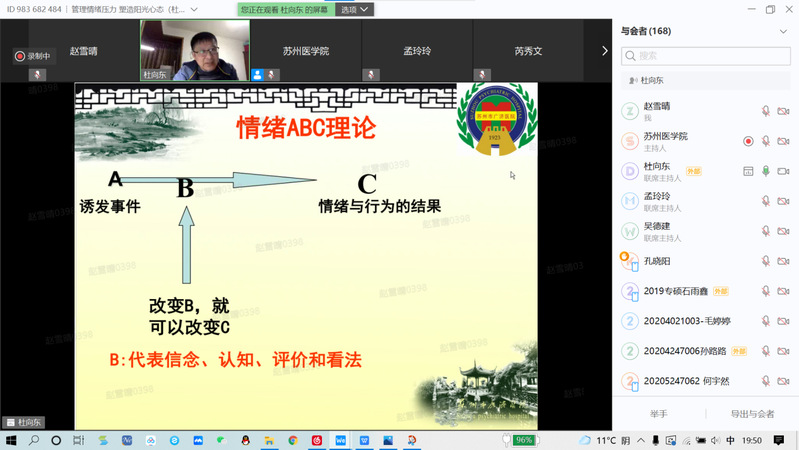This screenshot has height=450, width=799.
Task: Click camera icon for 孔晓阳
Action: coord(784,261)
